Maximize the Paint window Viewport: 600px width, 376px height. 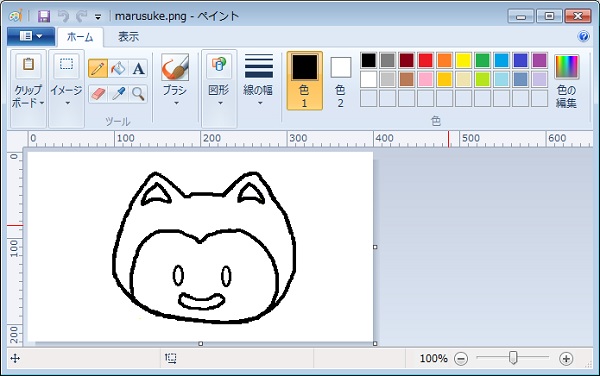549,16
